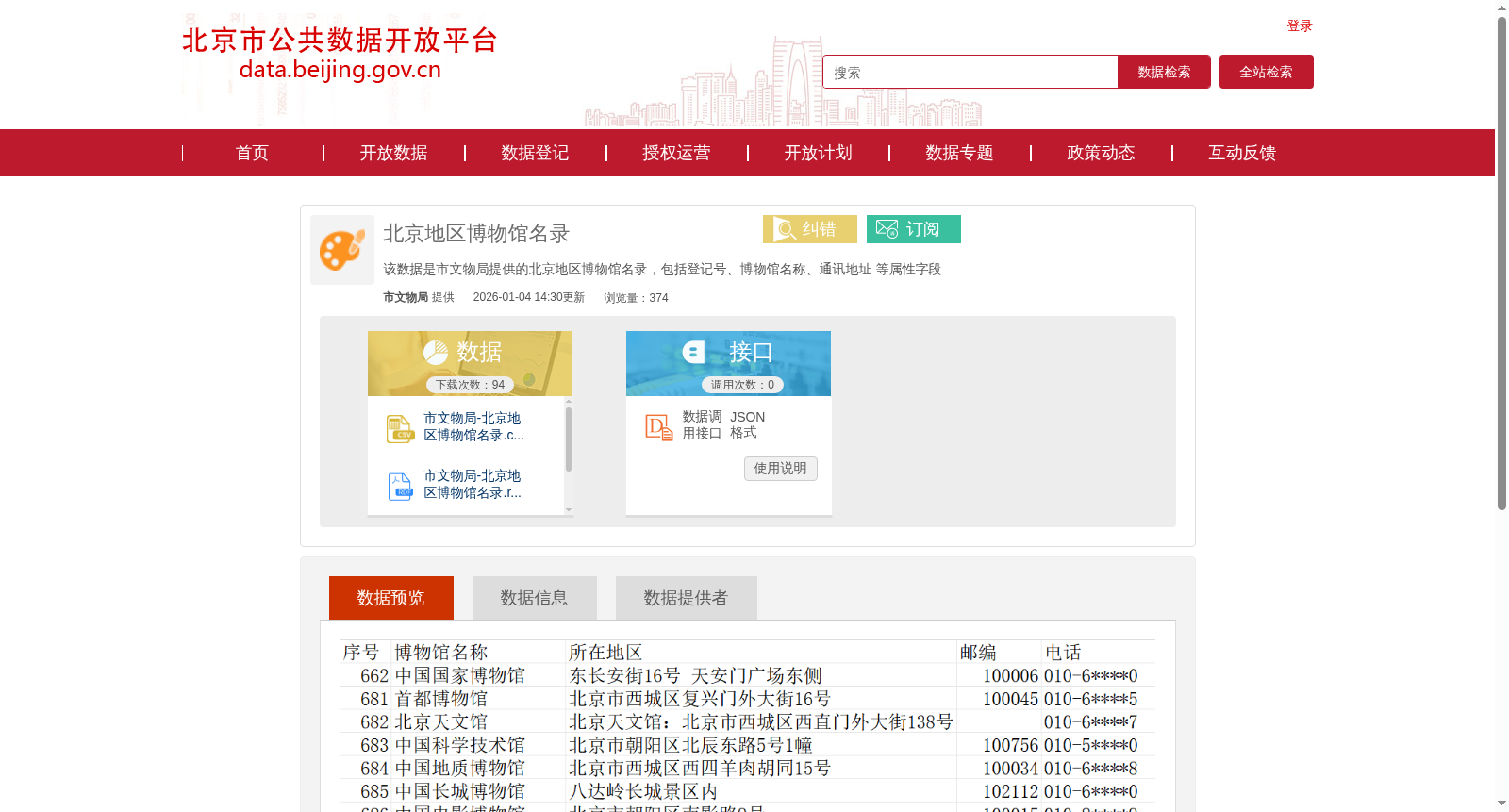Viewport: 1509px width, 812px height.
Task: Click postcode cell 100756
Action: (1010, 745)
